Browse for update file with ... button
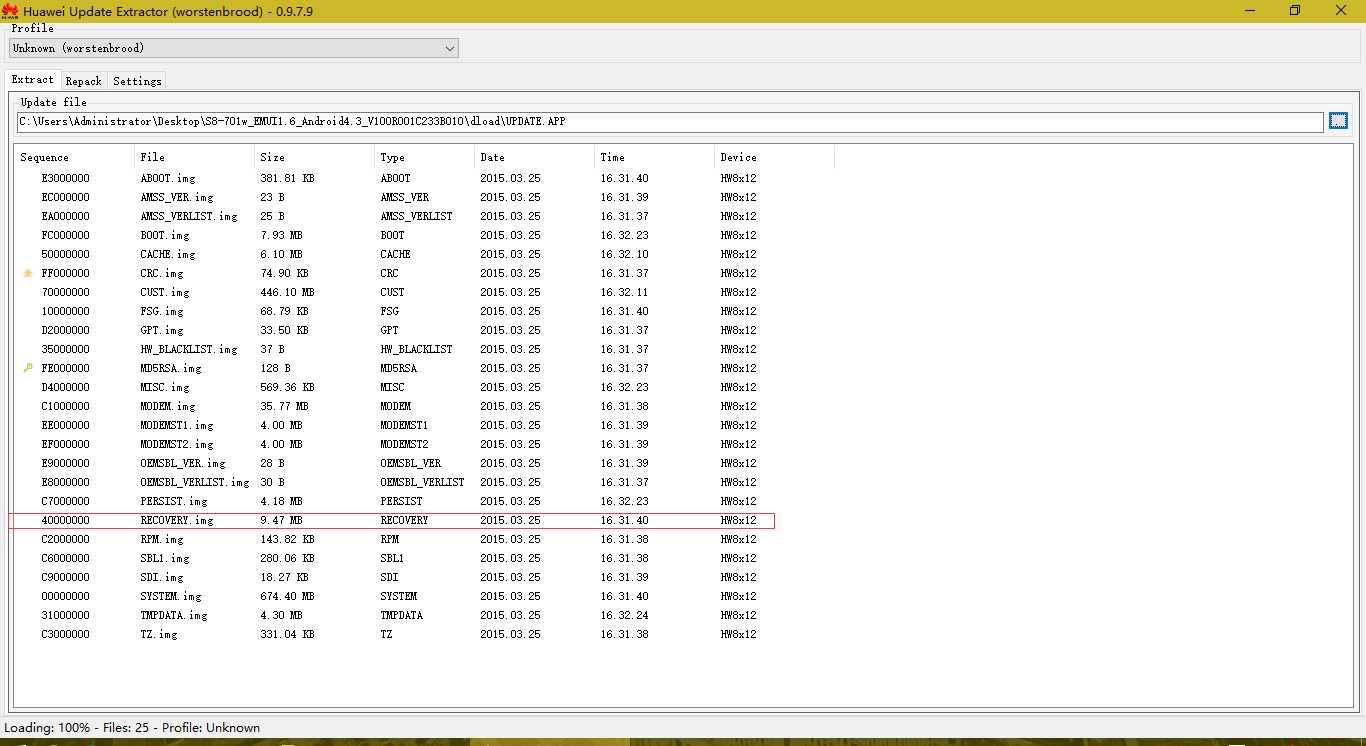Viewport: 1366px width, 746px height. tap(1338, 121)
